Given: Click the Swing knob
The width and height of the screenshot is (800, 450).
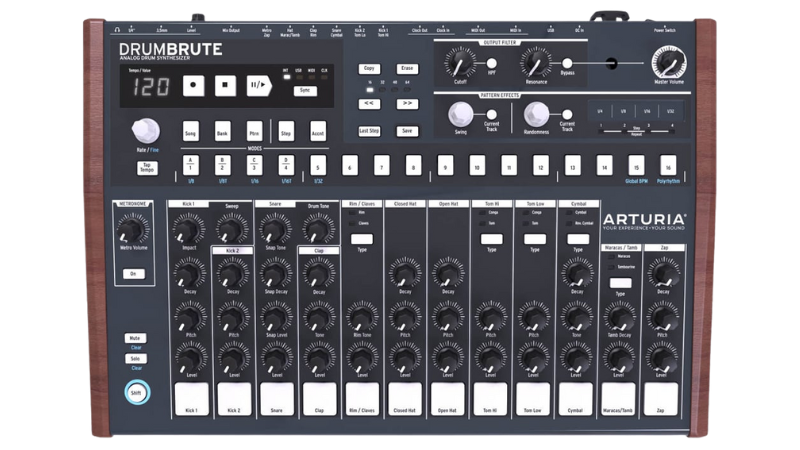Looking at the screenshot, I should [x=461, y=114].
